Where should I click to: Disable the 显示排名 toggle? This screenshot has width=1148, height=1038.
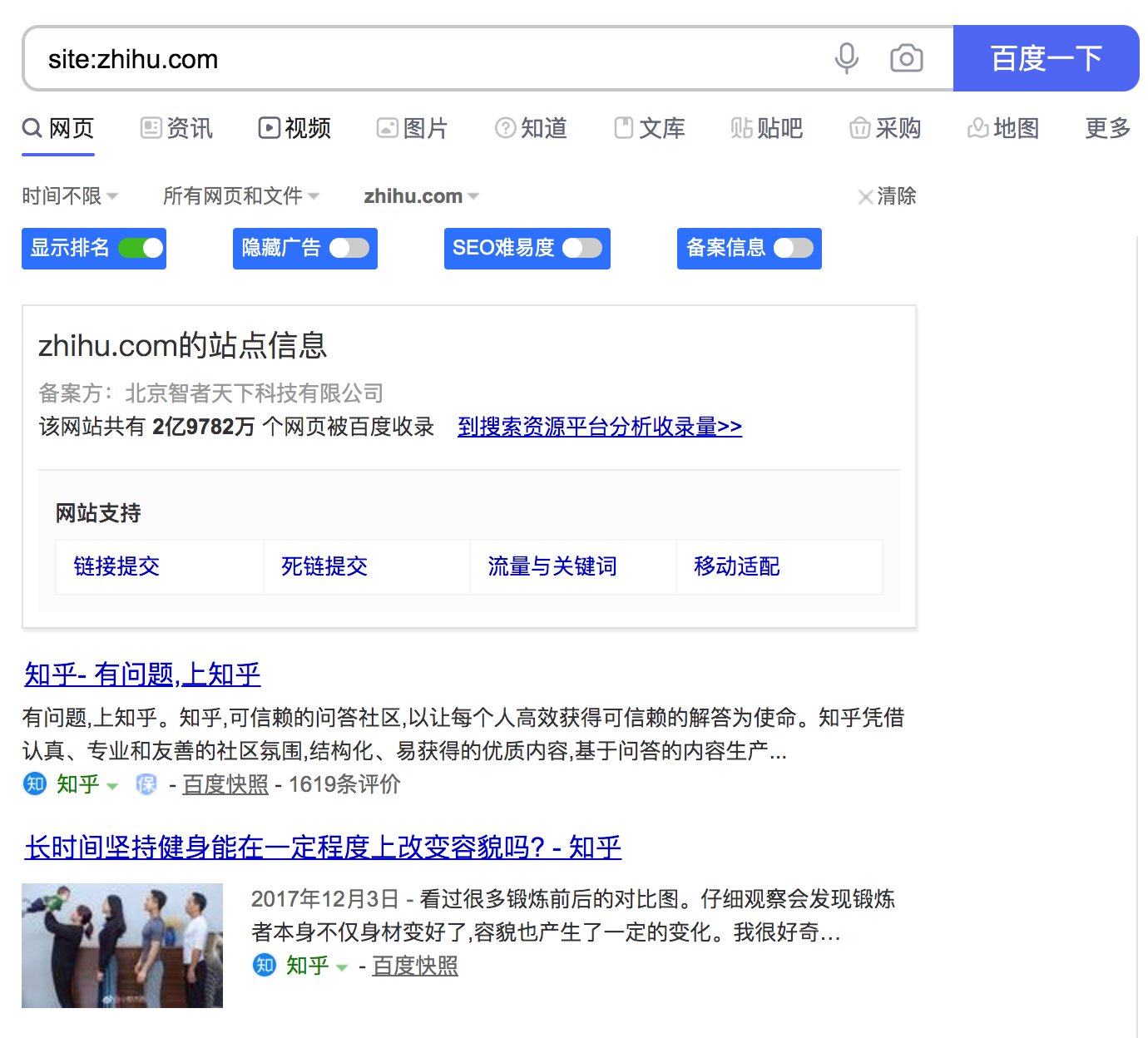(x=141, y=248)
